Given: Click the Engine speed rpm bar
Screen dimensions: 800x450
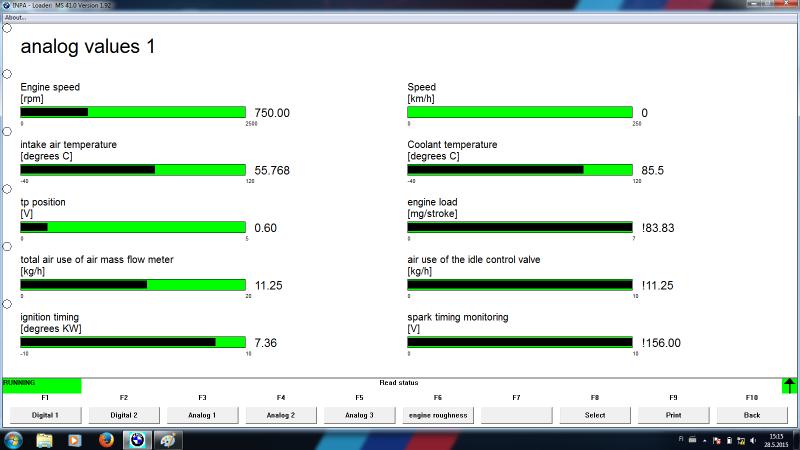Looking at the screenshot, I should tap(133, 112).
